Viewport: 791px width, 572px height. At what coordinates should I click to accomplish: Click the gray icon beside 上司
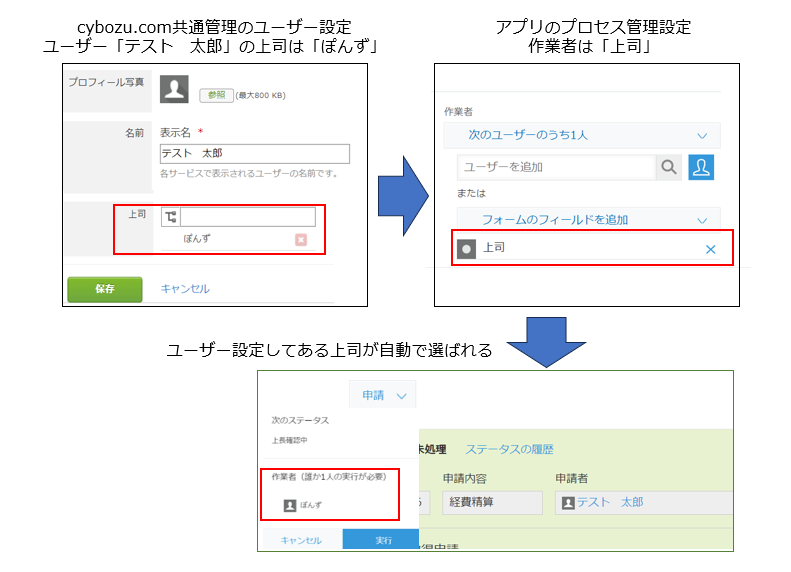tap(466, 249)
